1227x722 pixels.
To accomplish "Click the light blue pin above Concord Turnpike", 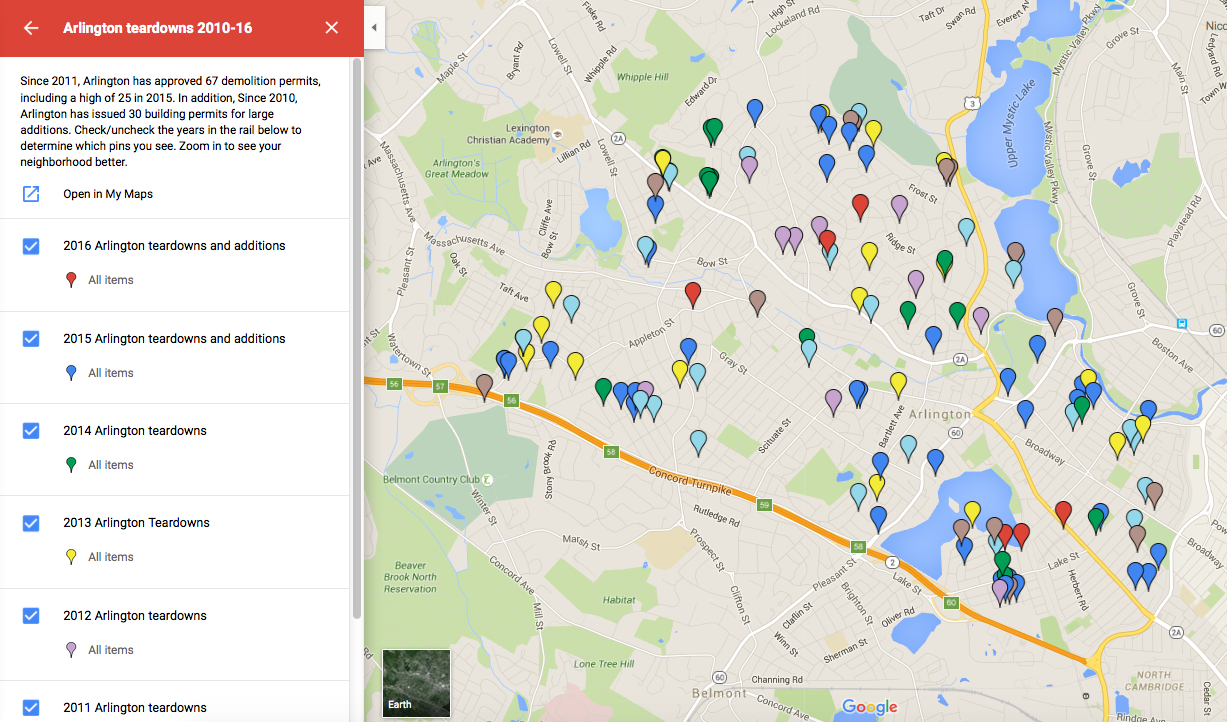I will (x=699, y=441).
